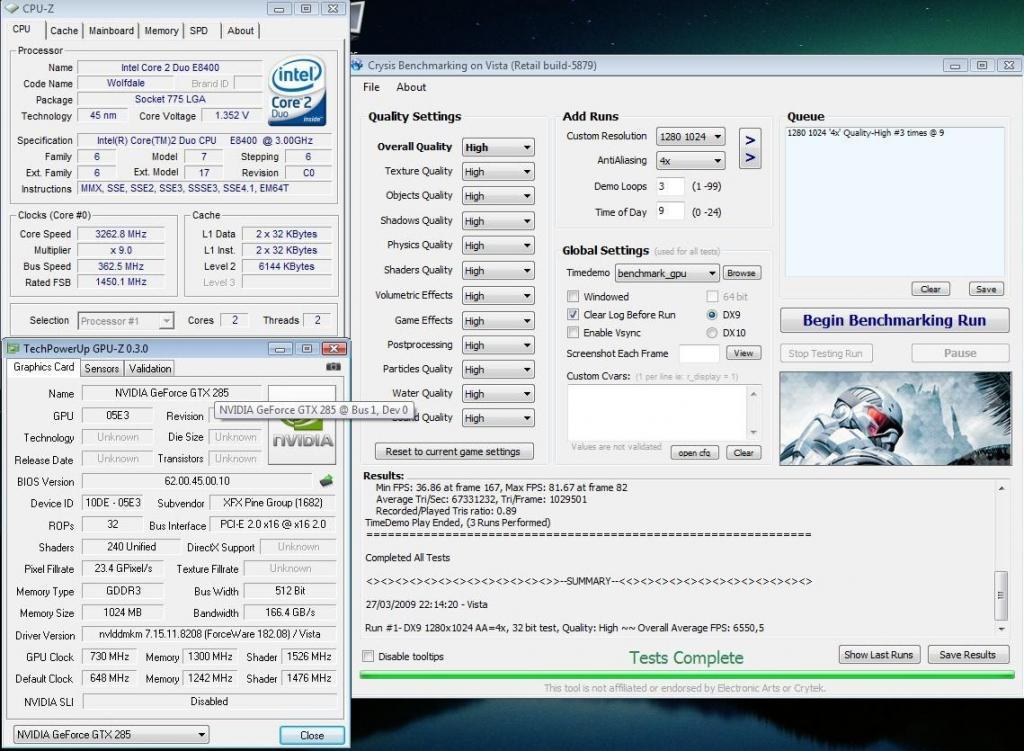Switch to the Memory tab in CPU-Z
This screenshot has height=751, width=1024.
(x=161, y=31)
